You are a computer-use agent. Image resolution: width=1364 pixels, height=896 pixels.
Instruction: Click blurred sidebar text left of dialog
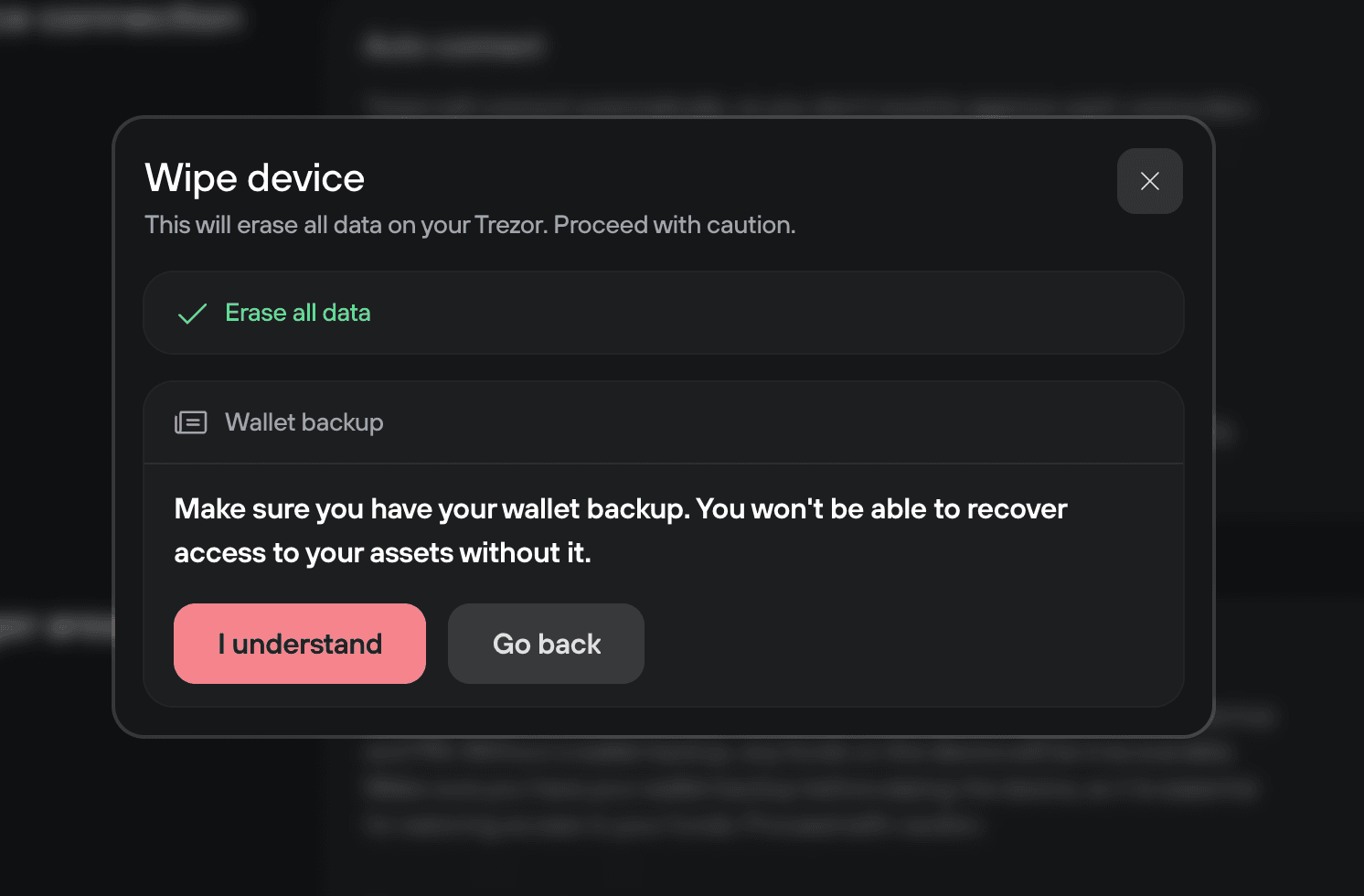(55, 629)
